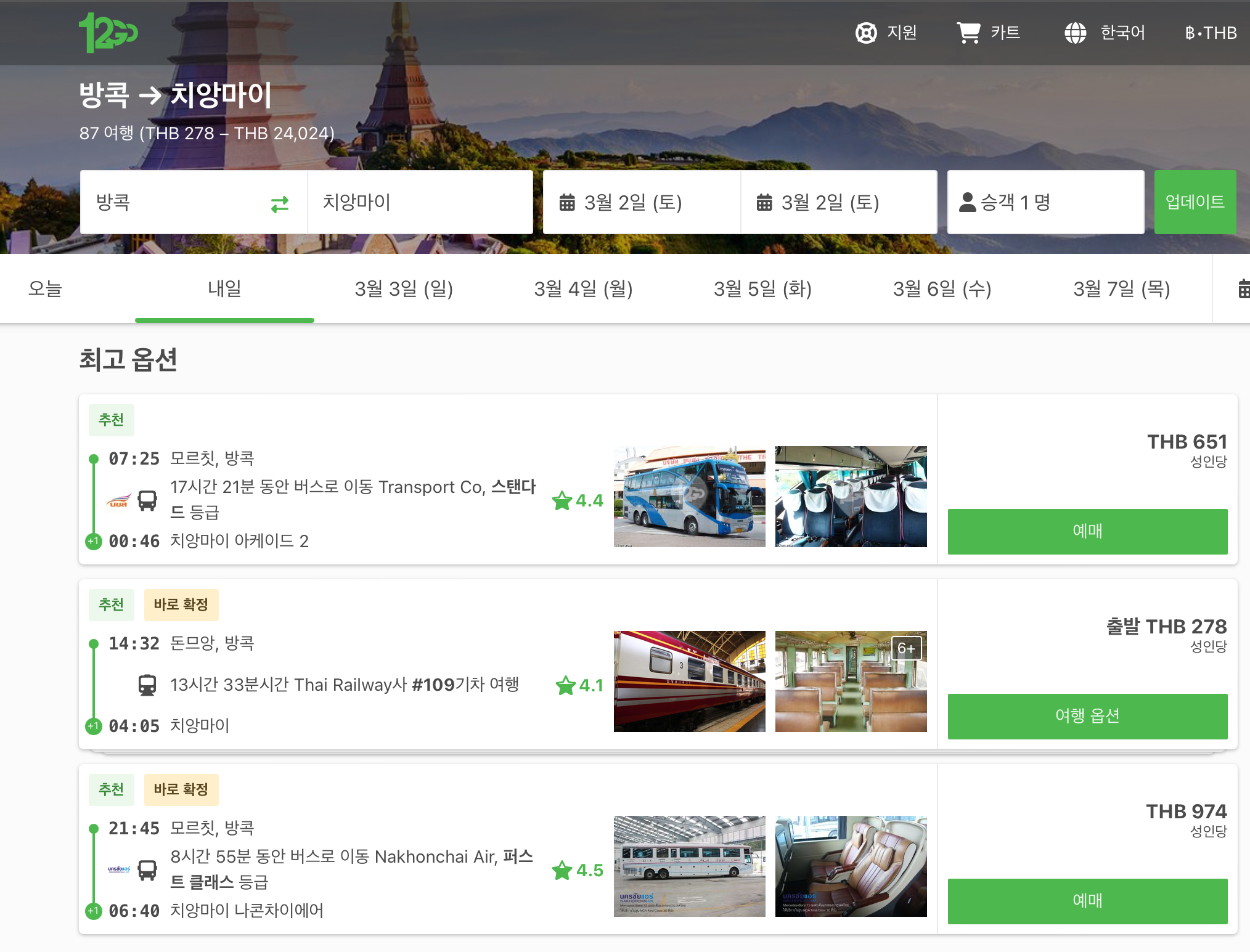Click the #109 train number text
The height and width of the screenshot is (952, 1250).
click(x=433, y=685)
